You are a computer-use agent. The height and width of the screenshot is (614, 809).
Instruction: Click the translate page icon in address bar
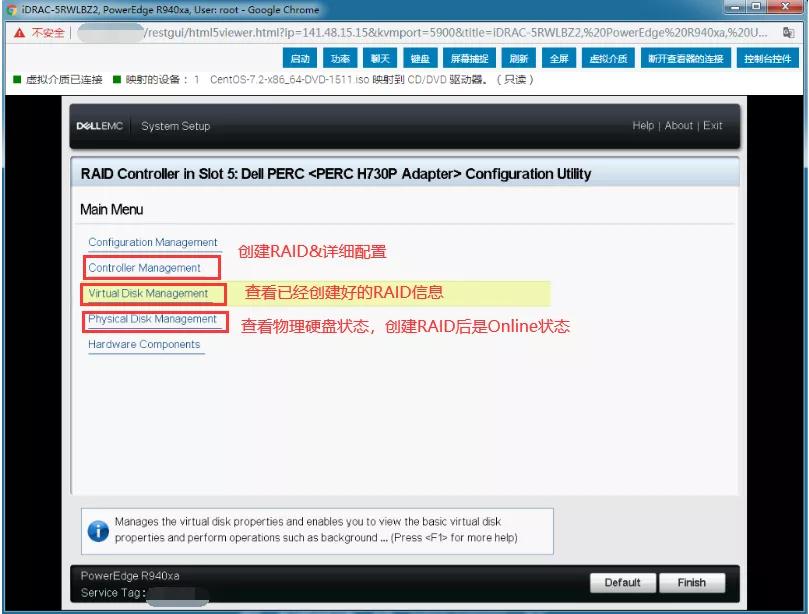click(x=788, y=33)
